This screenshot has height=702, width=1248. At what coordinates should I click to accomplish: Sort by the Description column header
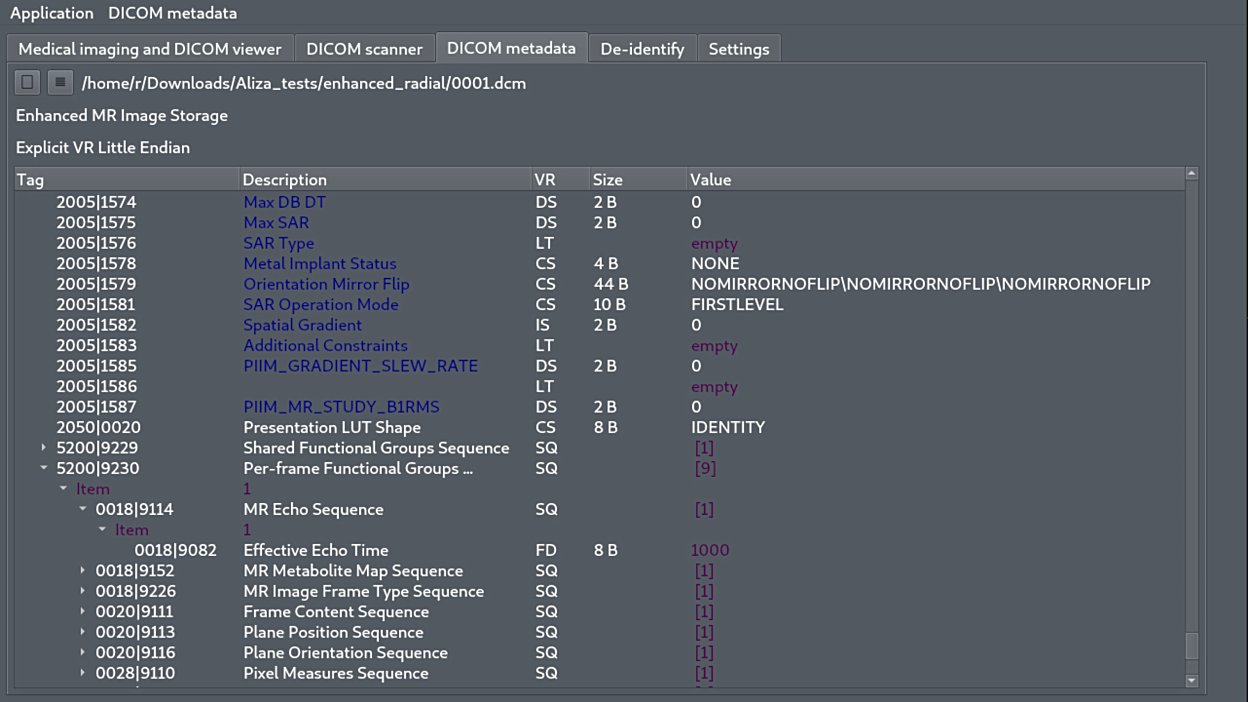tap(285, 180)
